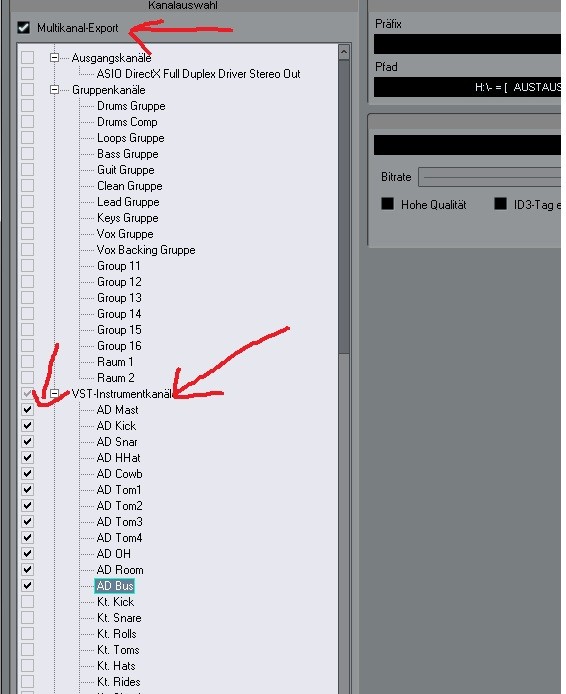Check the Kt. Kick channel checkbox
Viewport: 566px width, 694px height.
(27, 601)
